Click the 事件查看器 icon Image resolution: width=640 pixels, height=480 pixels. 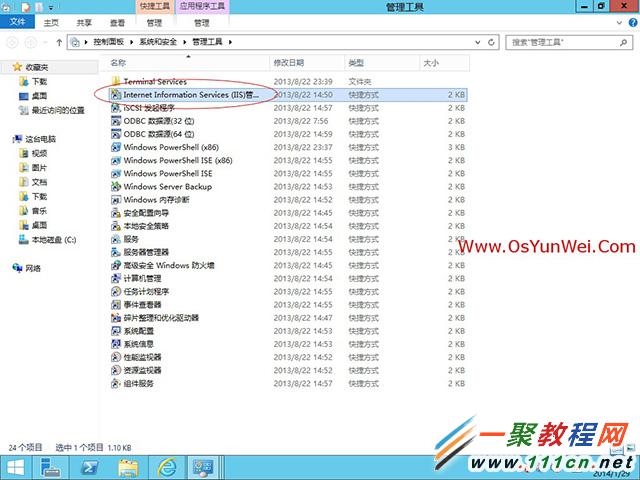pyautogui.click(x=116, y=304)
